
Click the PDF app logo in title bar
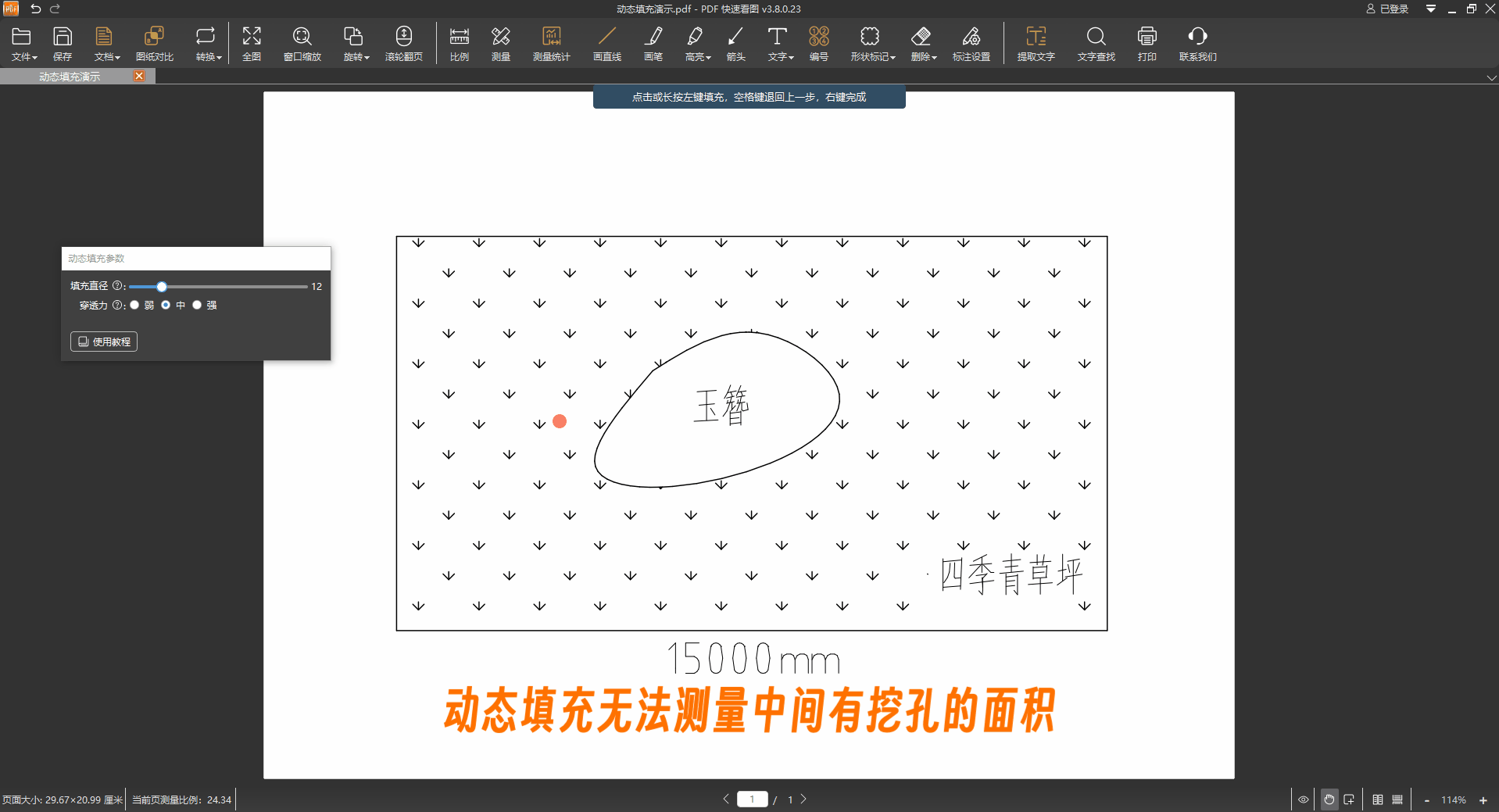(x=11, y=9)
